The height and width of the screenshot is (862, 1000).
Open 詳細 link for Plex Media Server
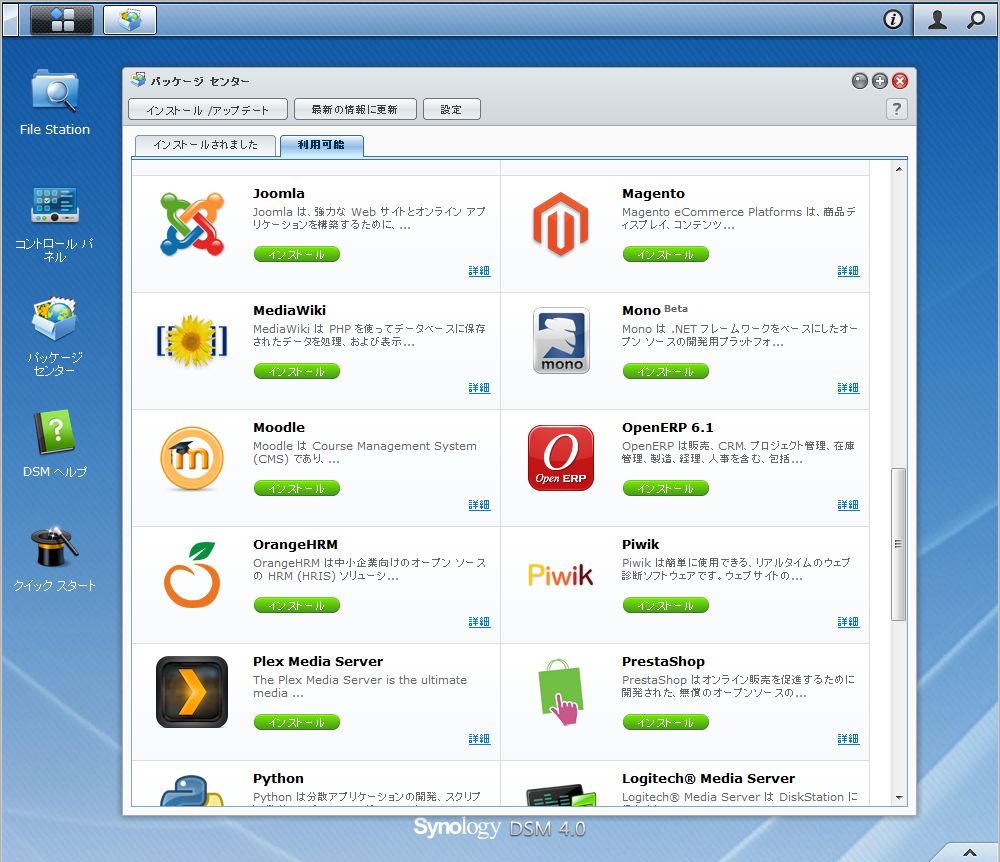(479, 739)
